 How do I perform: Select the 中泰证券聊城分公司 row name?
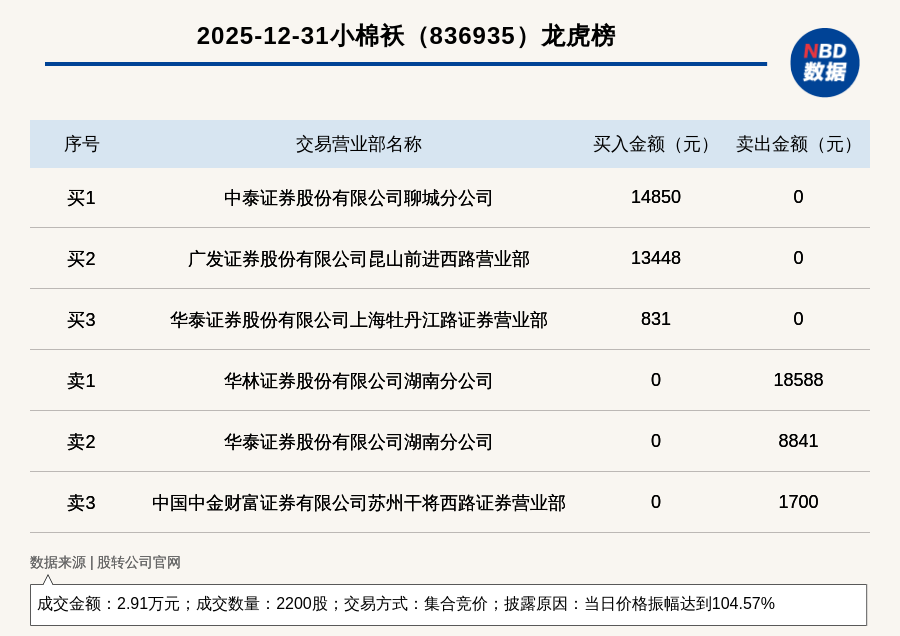[358, 198]
